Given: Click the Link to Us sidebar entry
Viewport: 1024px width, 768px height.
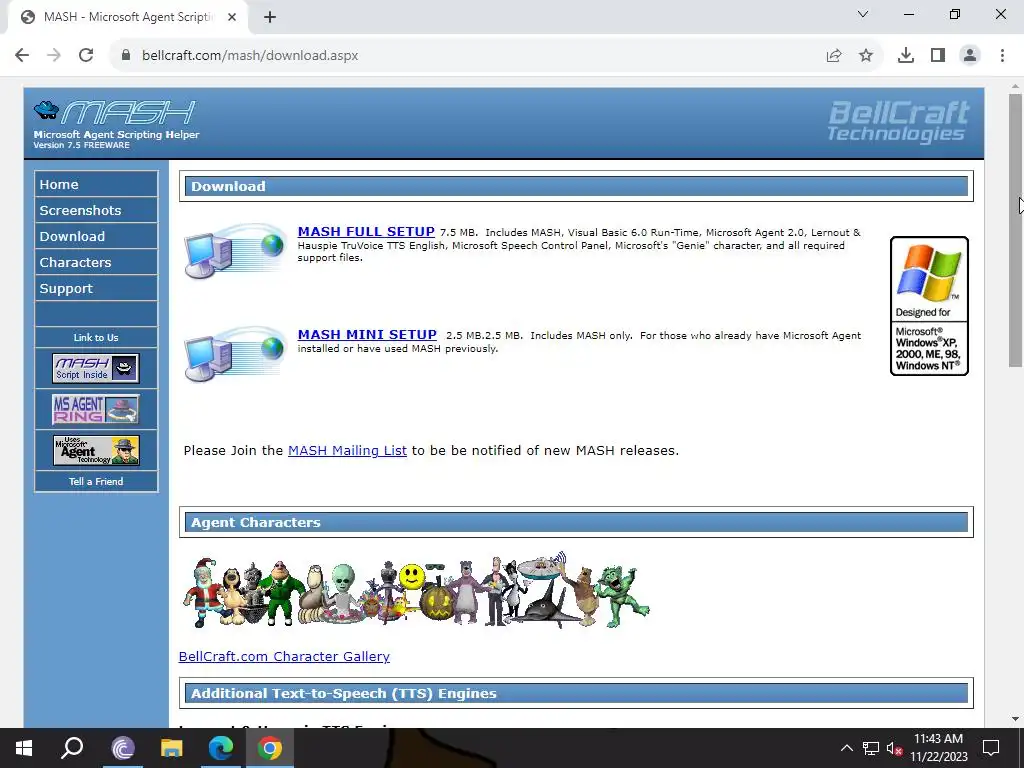Looking at the screenshot, I should 96,338.
